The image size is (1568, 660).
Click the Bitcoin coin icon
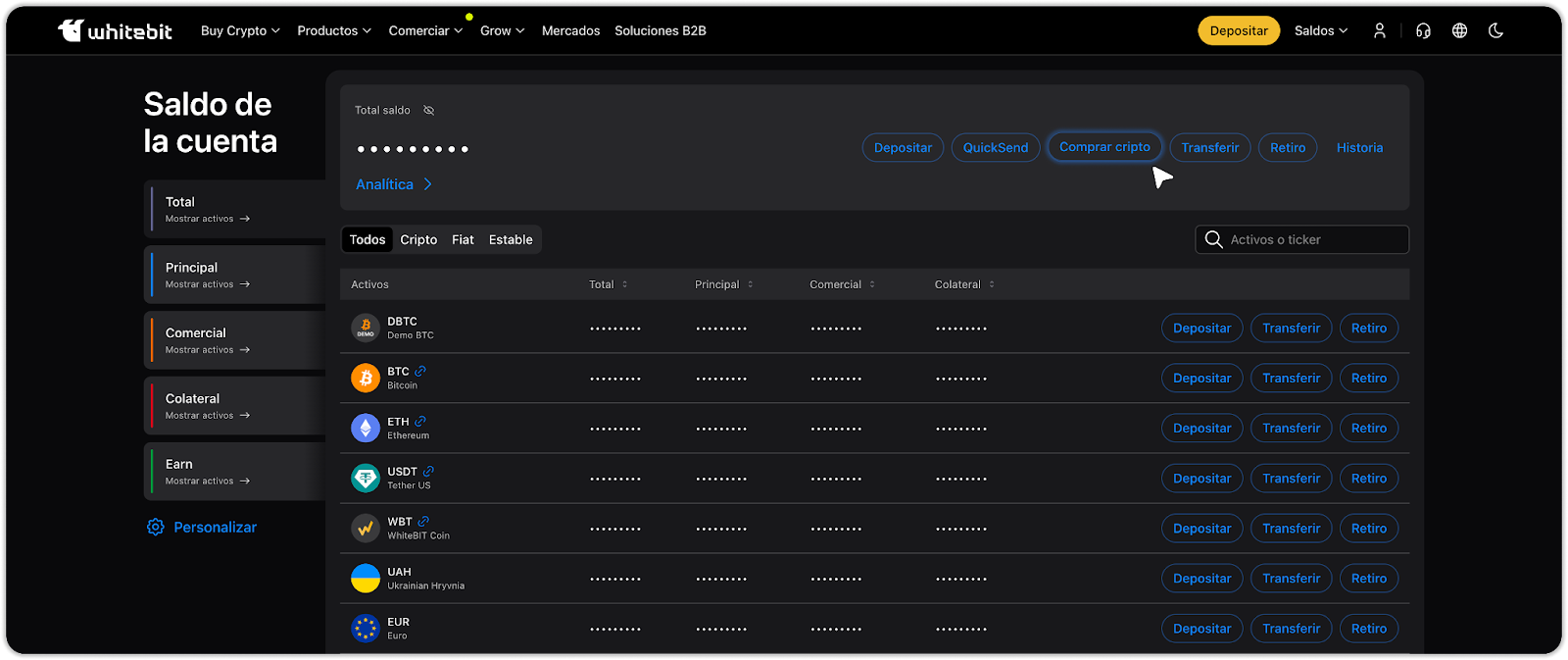(366, 378)
